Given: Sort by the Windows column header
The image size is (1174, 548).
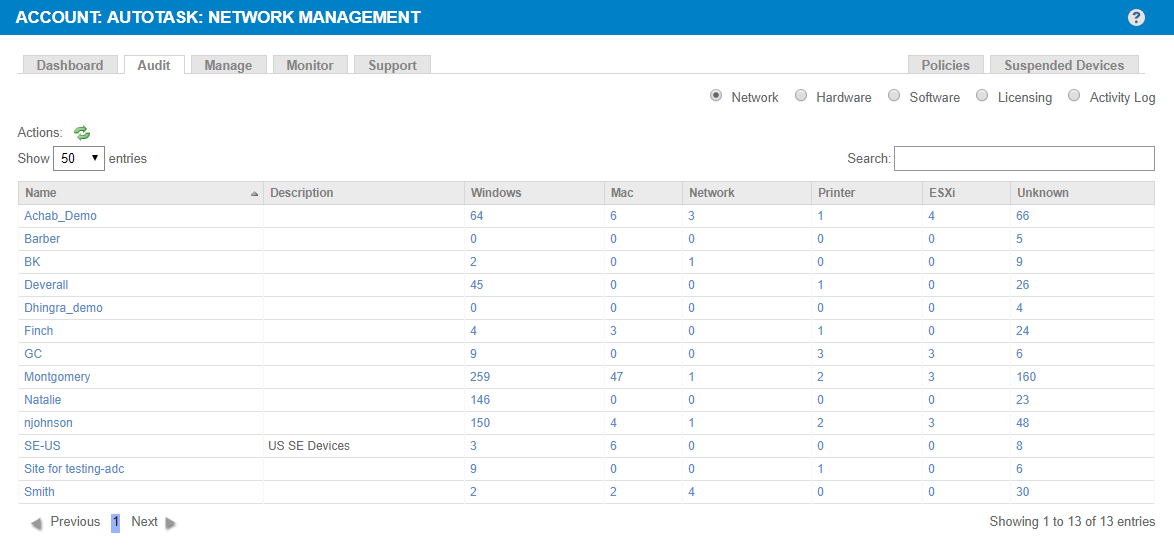Looking at the screenshot, I should [x=535, y=193].
